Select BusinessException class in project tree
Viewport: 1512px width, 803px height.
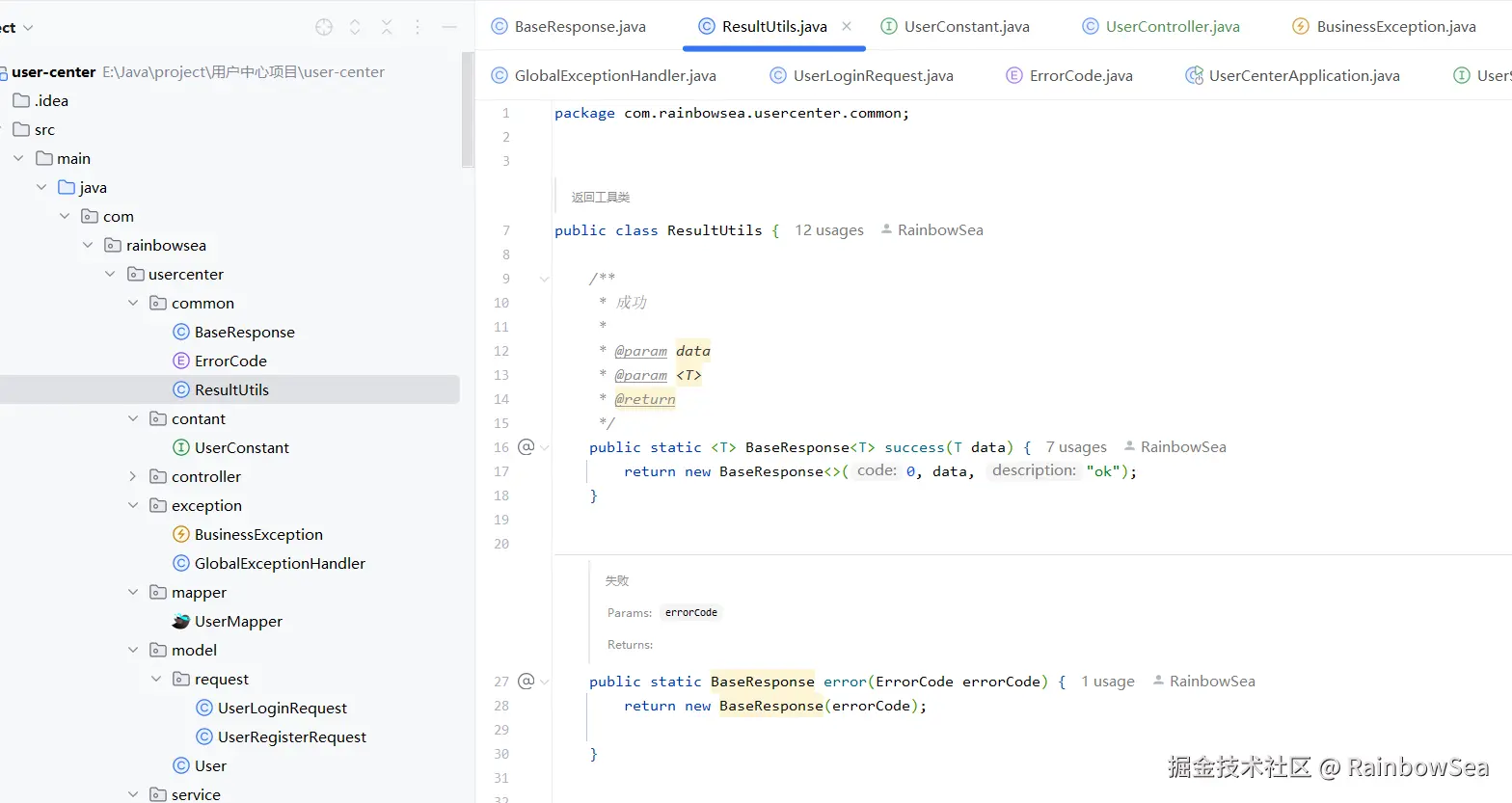pos(258,534)
